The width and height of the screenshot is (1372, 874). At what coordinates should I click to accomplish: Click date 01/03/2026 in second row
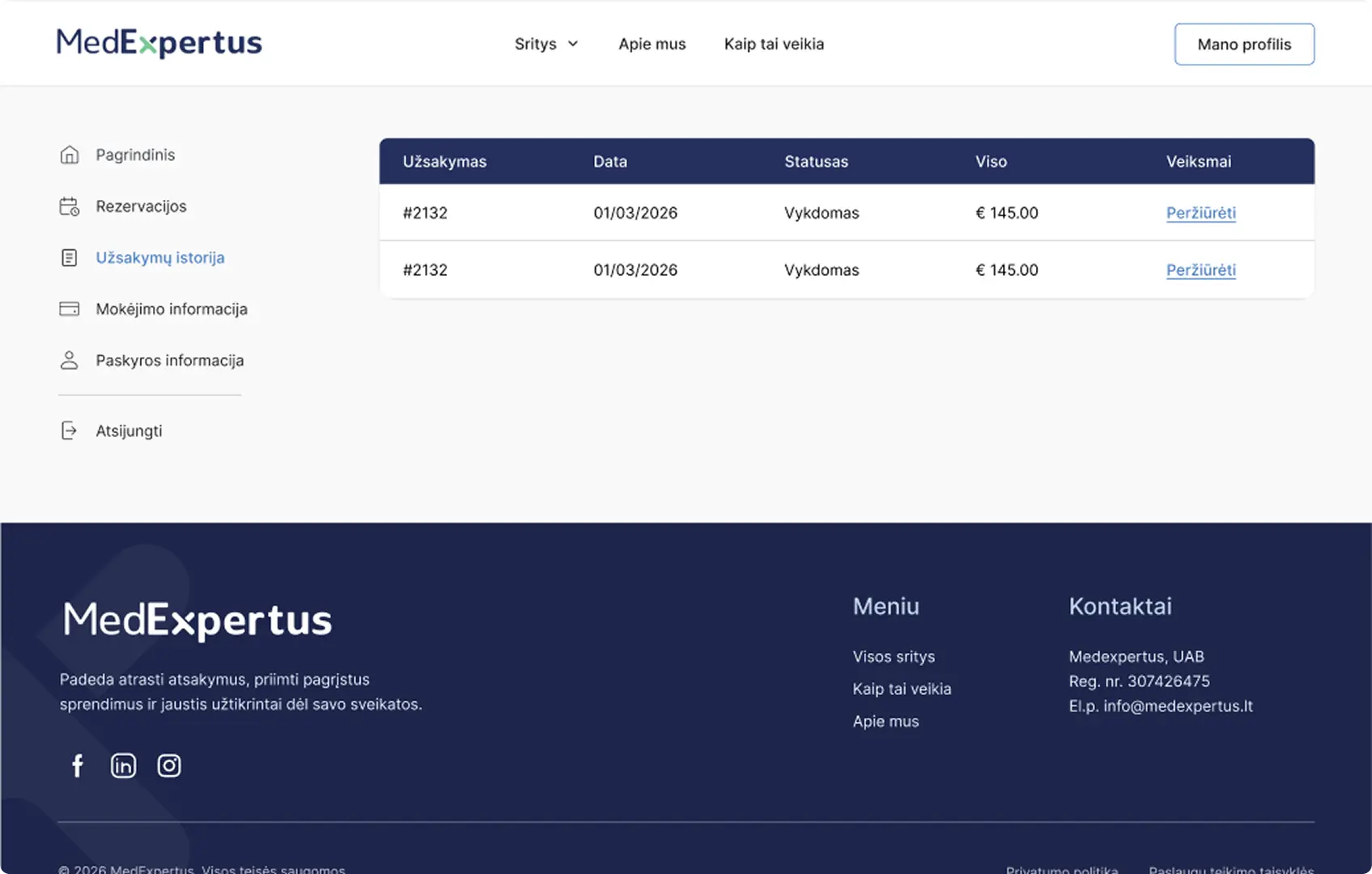(x=635, y=270)
